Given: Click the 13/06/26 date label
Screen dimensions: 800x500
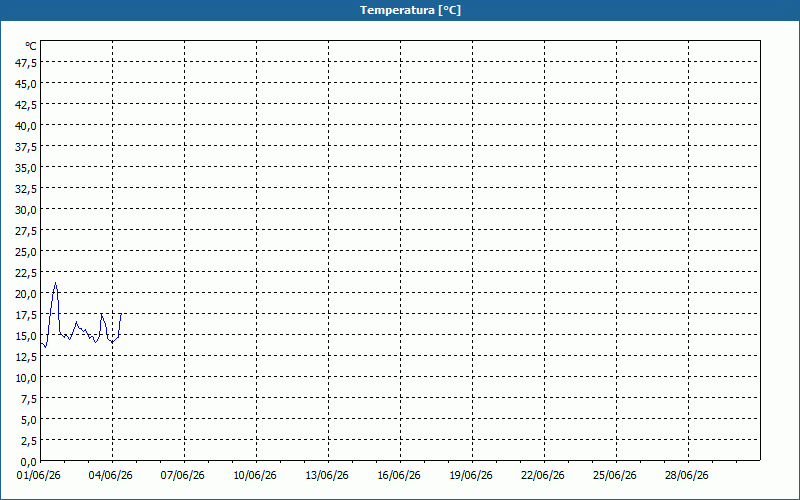Looking at the screenshot, I should pos(327,476).
